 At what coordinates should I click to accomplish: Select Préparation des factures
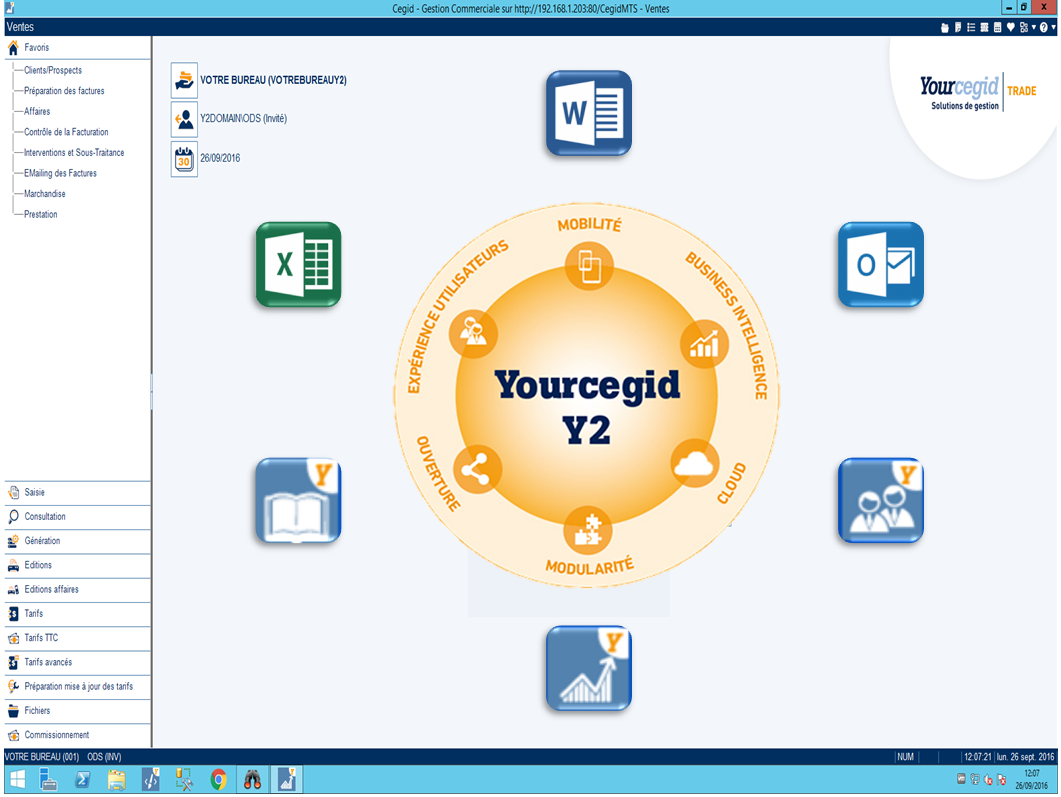[x=64, y=91]
